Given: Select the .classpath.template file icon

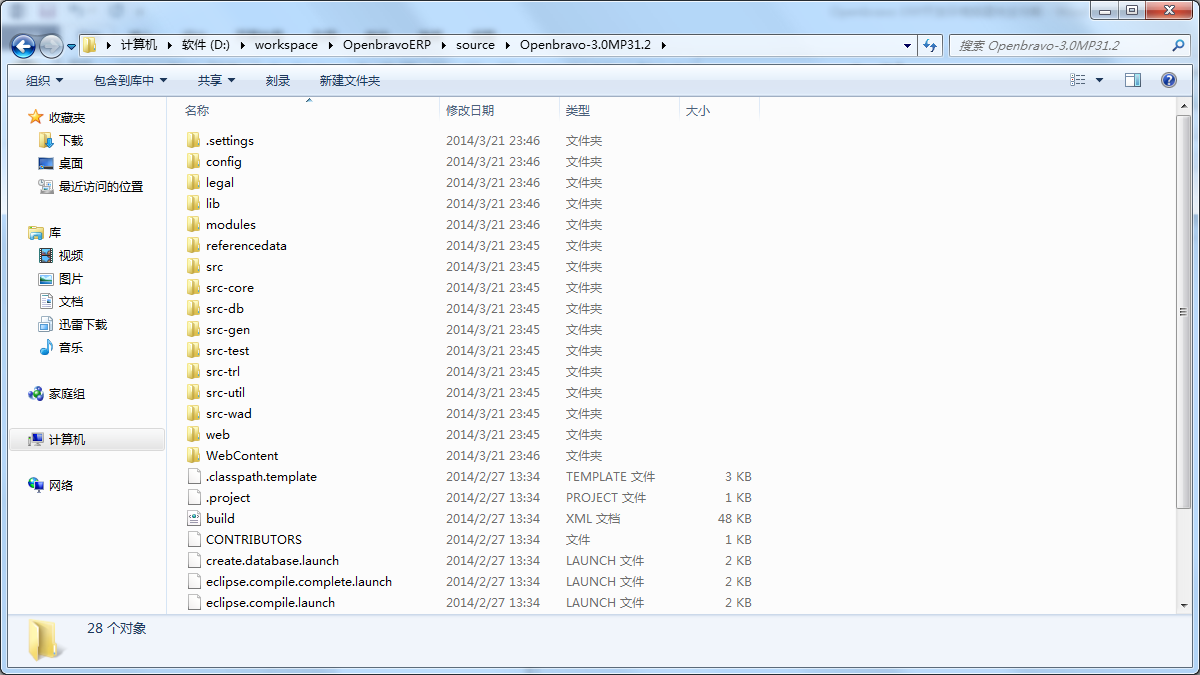Looking at the screenshot, I should (x=194, y=476).
